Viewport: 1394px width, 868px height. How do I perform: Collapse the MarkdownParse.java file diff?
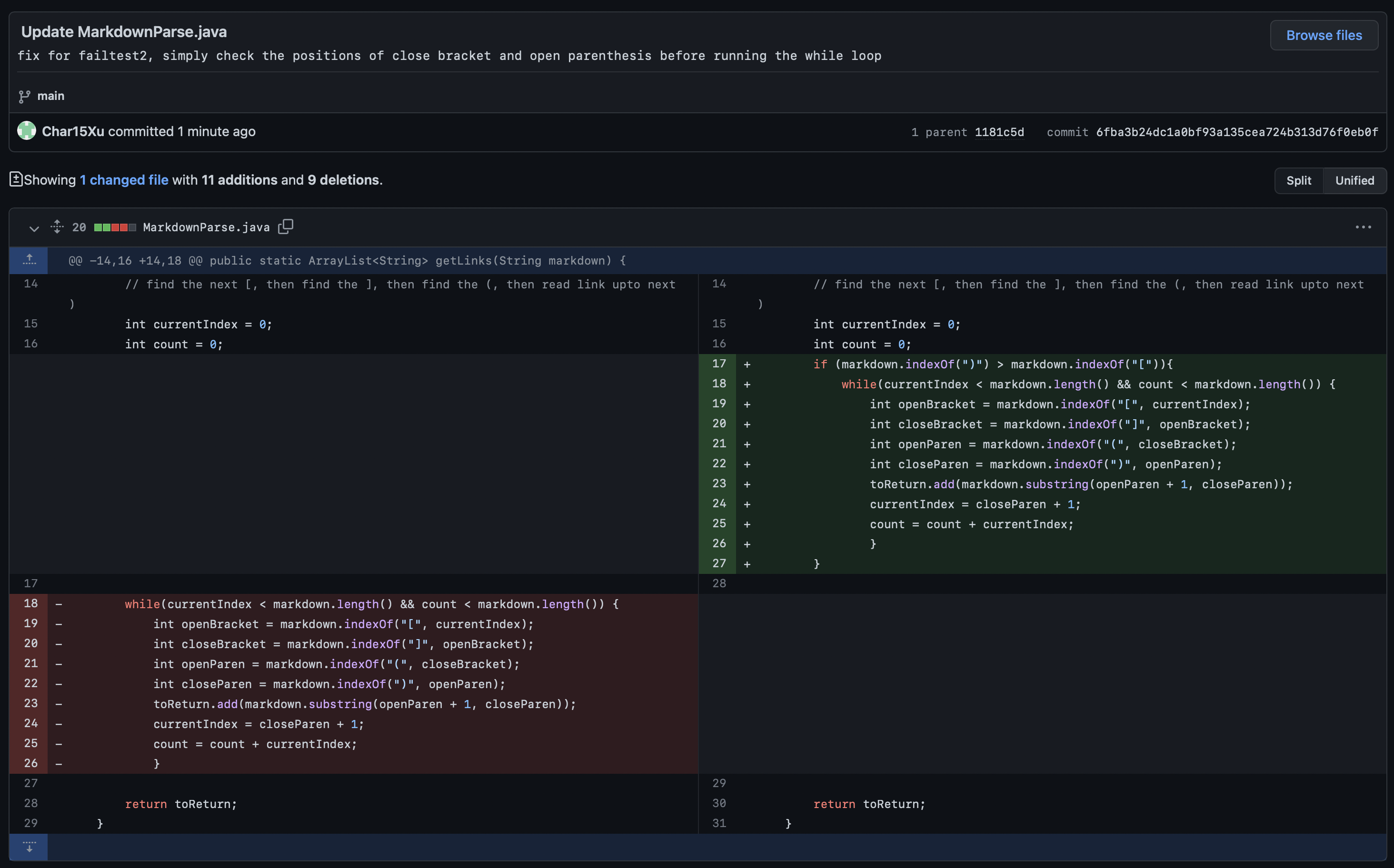coord(34,228)
